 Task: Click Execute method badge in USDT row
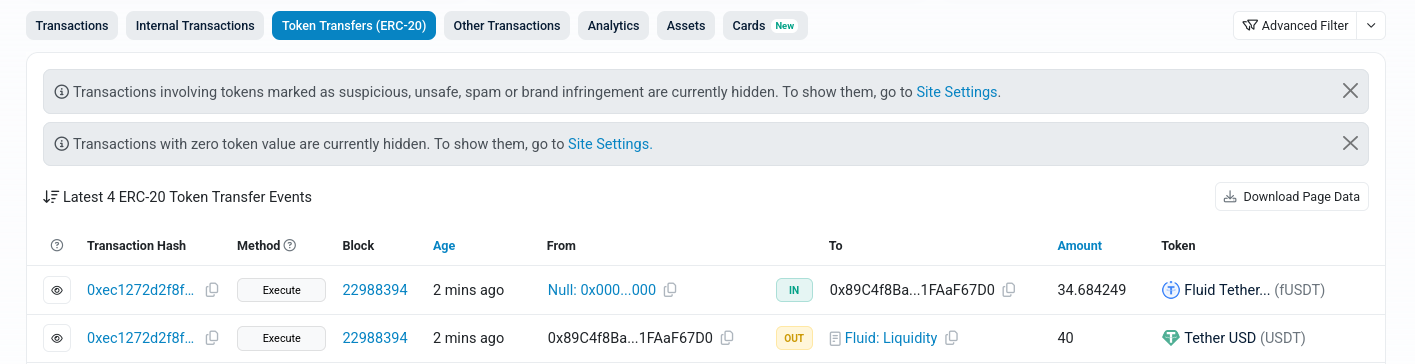click(282, 338)
